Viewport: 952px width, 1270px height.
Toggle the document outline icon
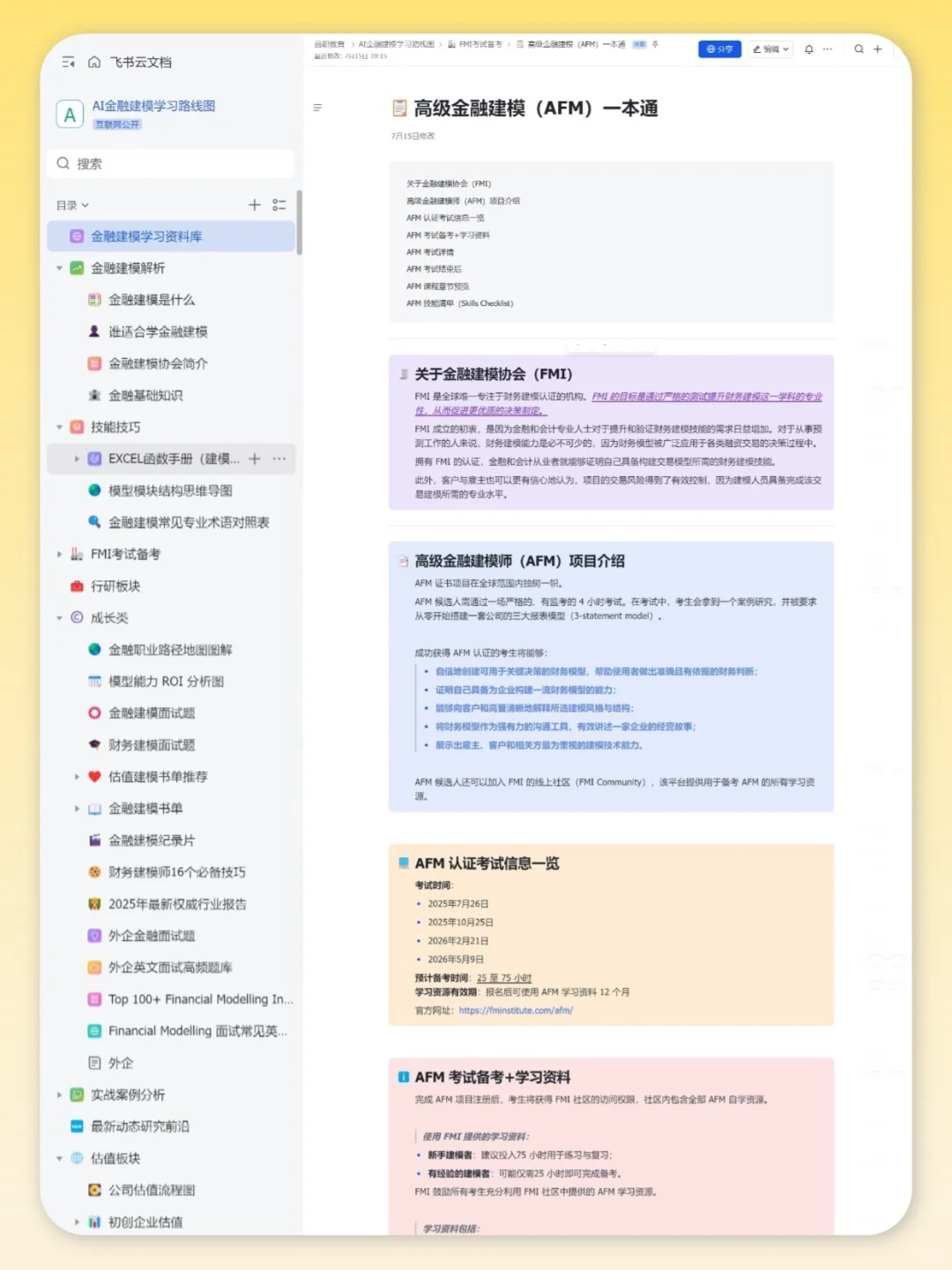click(317, 108)
